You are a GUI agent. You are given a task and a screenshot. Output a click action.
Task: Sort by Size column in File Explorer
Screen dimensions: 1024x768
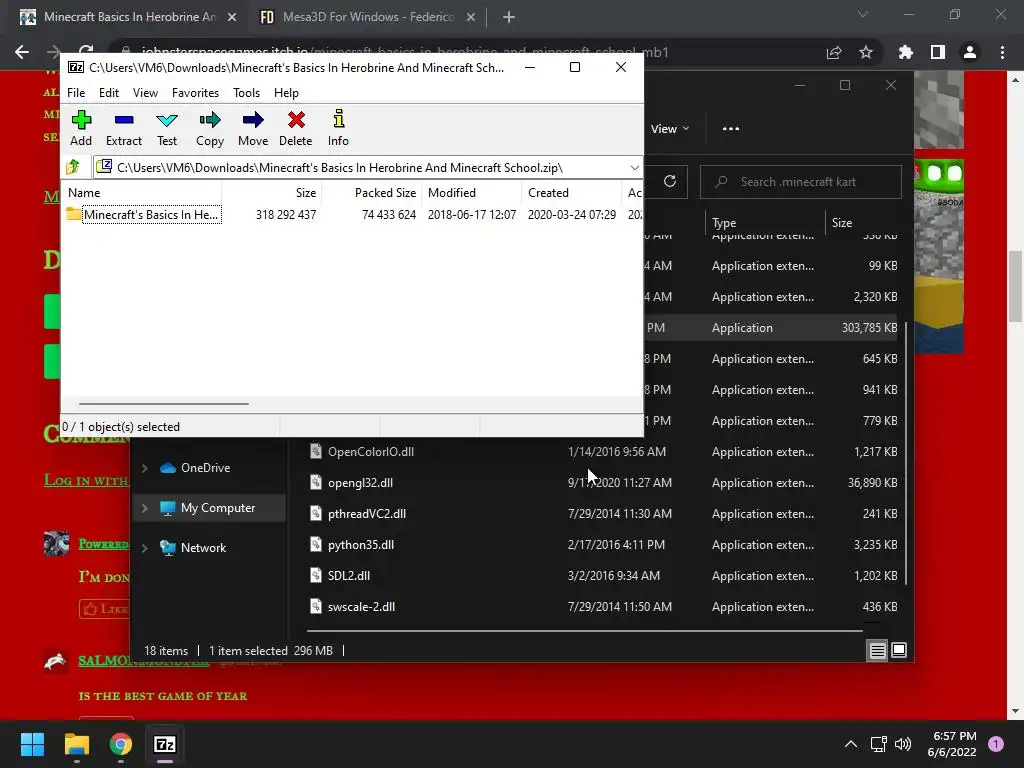[x=864, y=223]
